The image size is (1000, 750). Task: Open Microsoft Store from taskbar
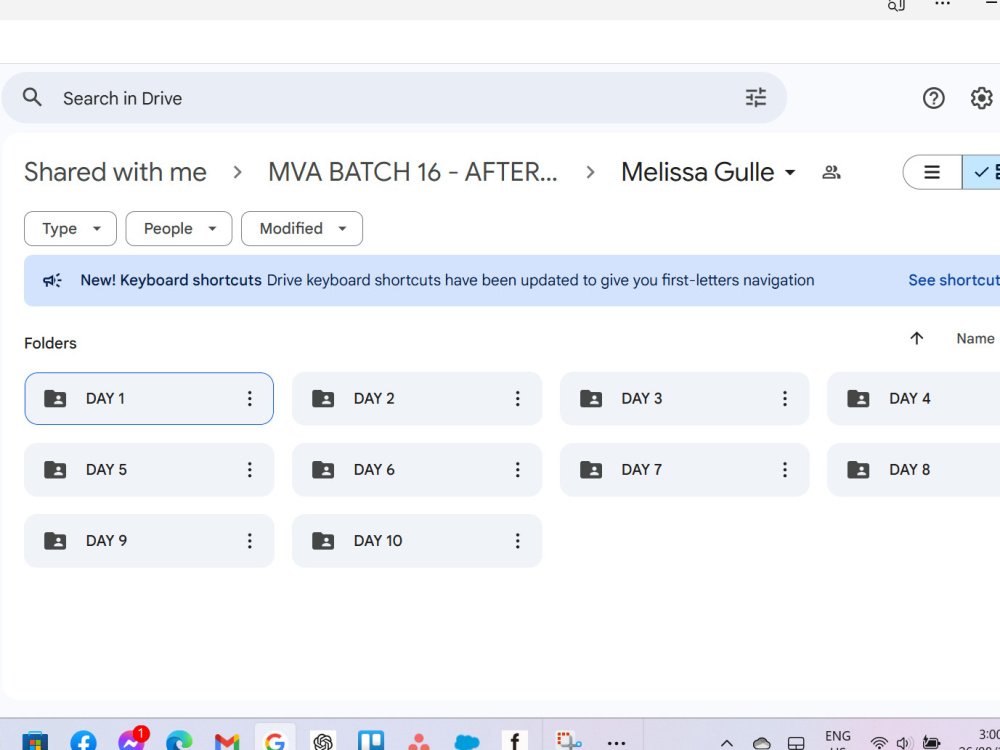[x=35, y=741]
